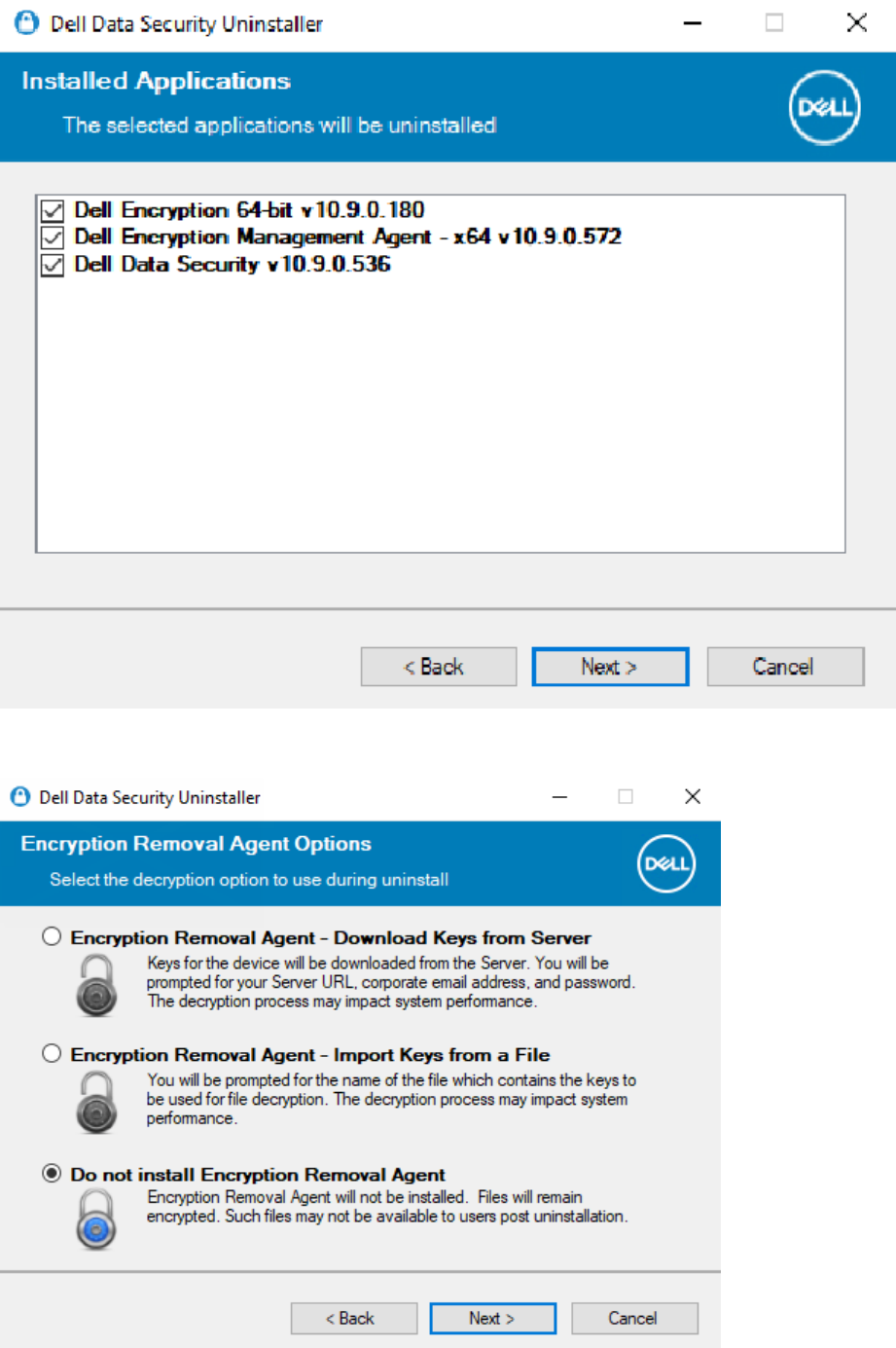Click the uninstaller app icon in lower title bar
This screenshot has width=896, height=1348.
click(20, 796)
